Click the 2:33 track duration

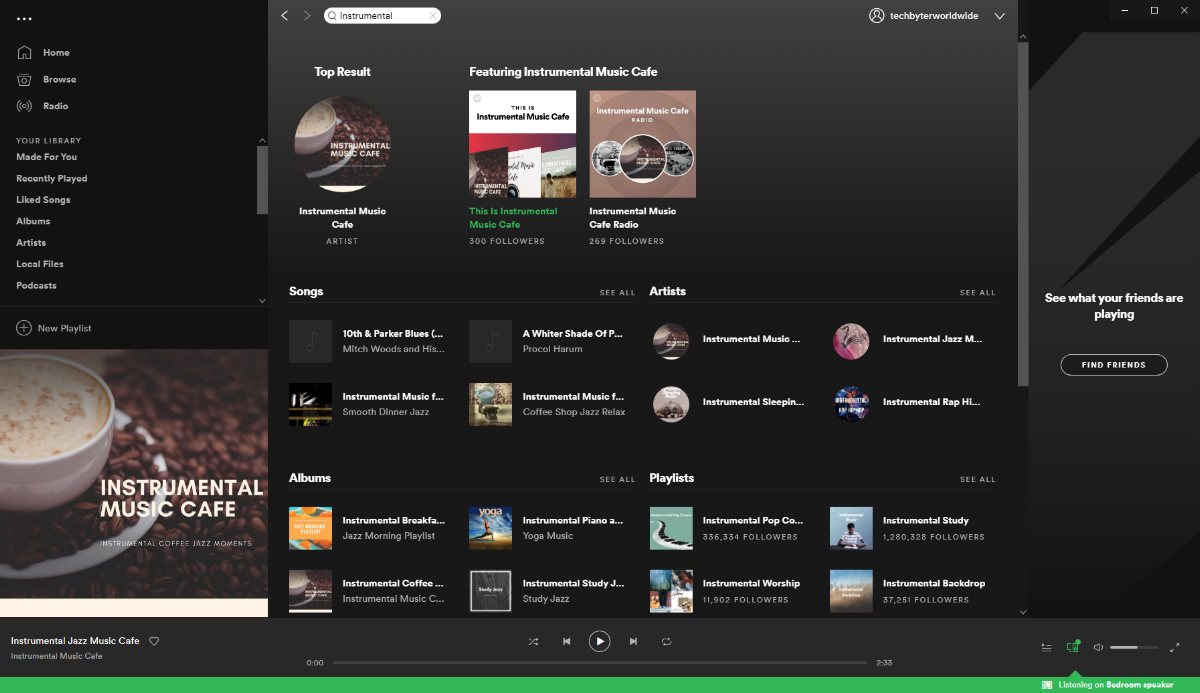point(883,662)
